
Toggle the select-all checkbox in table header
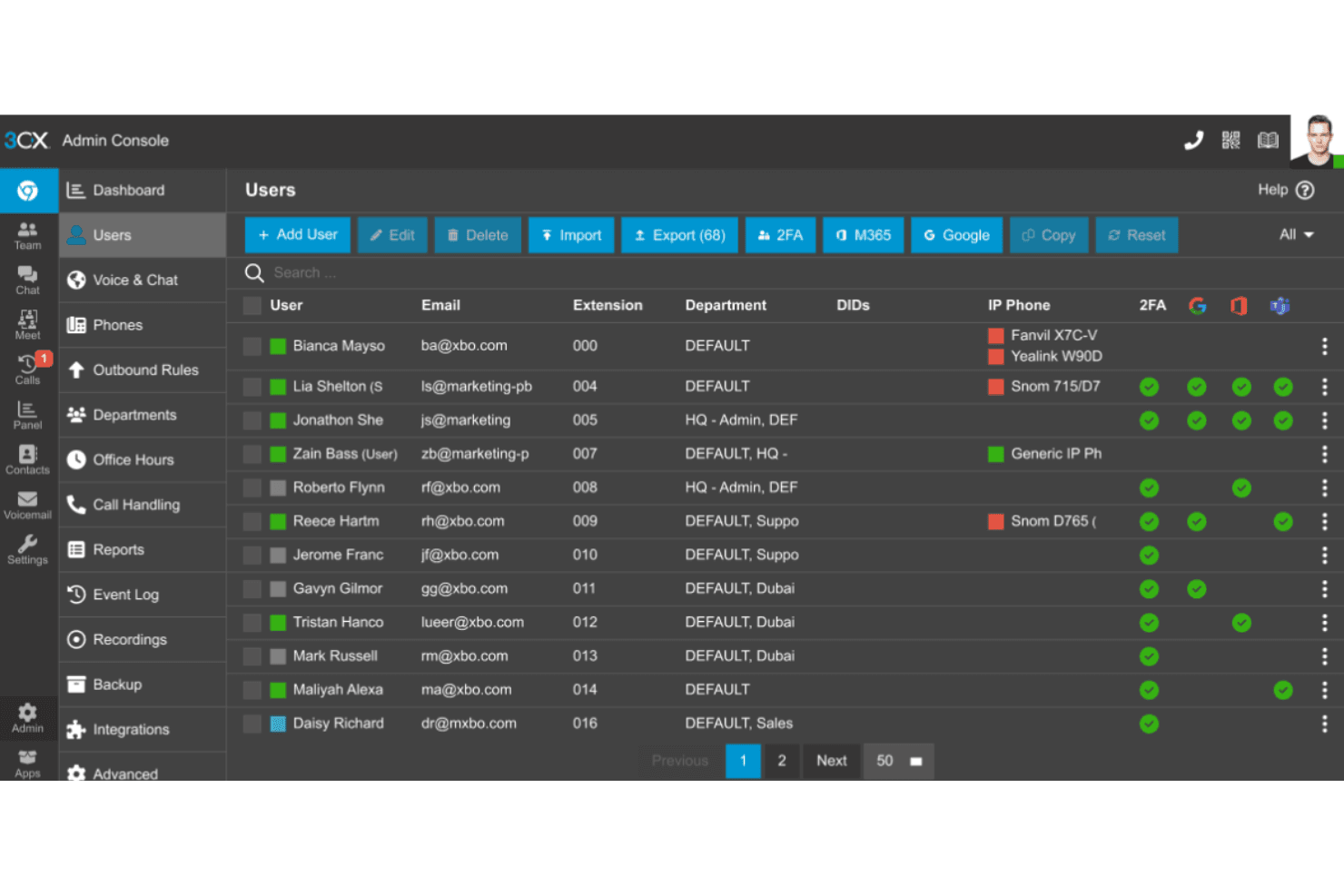point(252,306)
